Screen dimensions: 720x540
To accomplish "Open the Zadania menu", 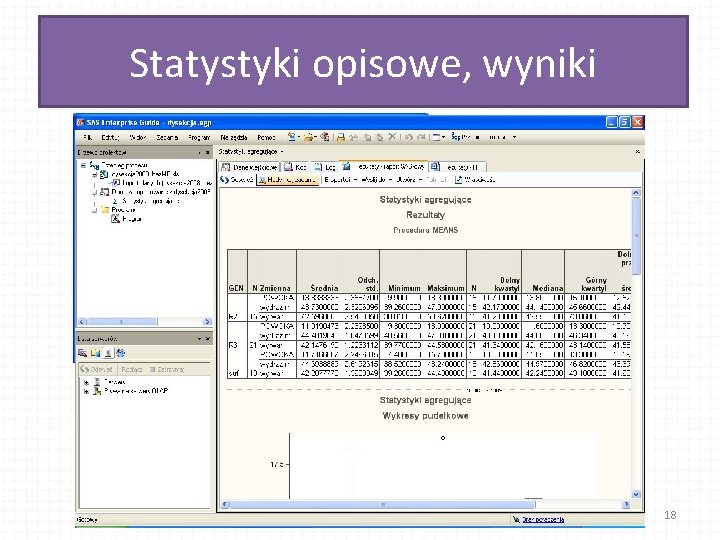I will (x=167, y=137).
